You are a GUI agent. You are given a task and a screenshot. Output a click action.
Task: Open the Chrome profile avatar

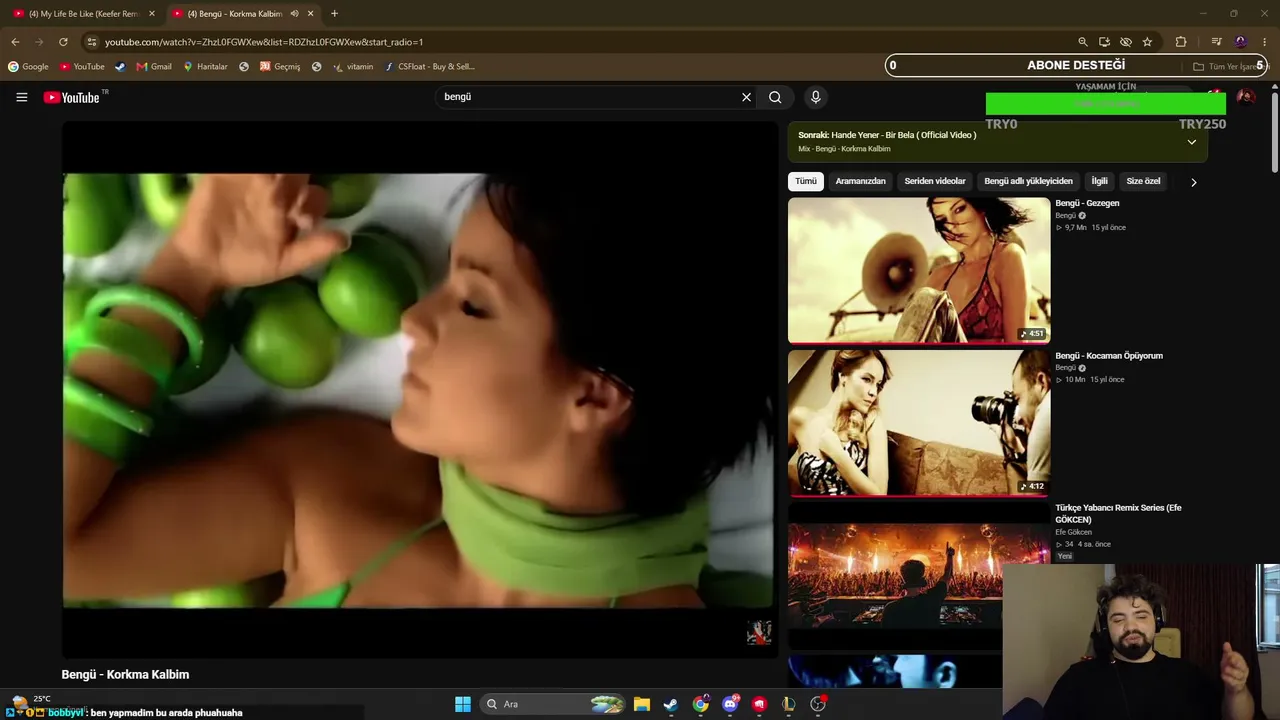point(1241,42)
